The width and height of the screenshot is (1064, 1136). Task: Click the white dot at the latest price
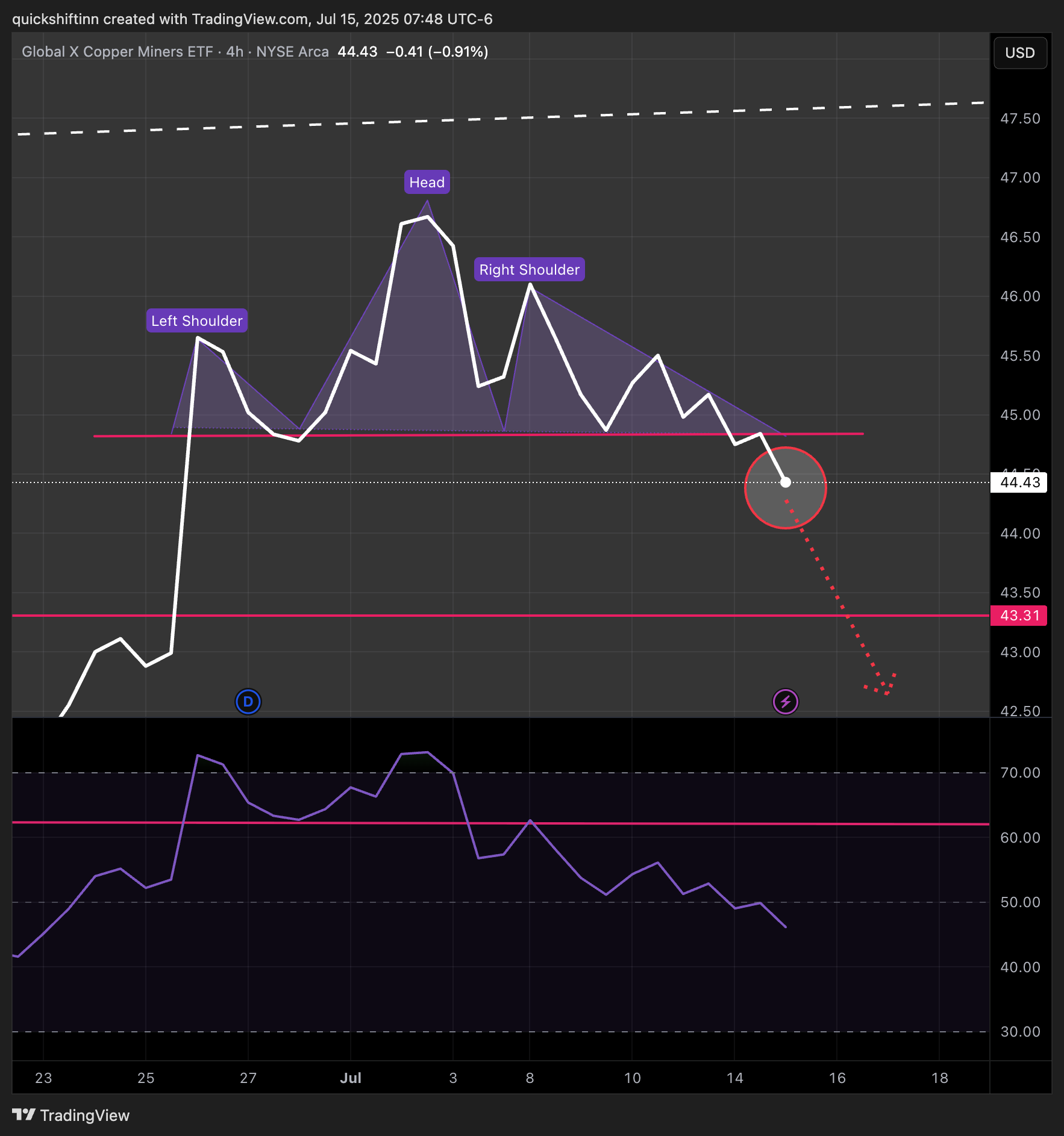786,482
